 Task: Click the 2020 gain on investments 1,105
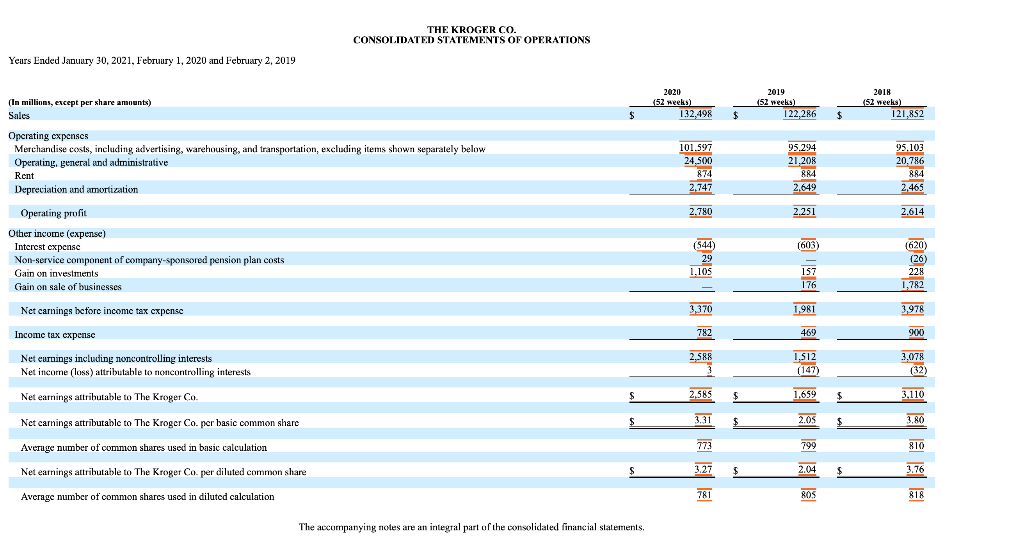coord(701,272)
